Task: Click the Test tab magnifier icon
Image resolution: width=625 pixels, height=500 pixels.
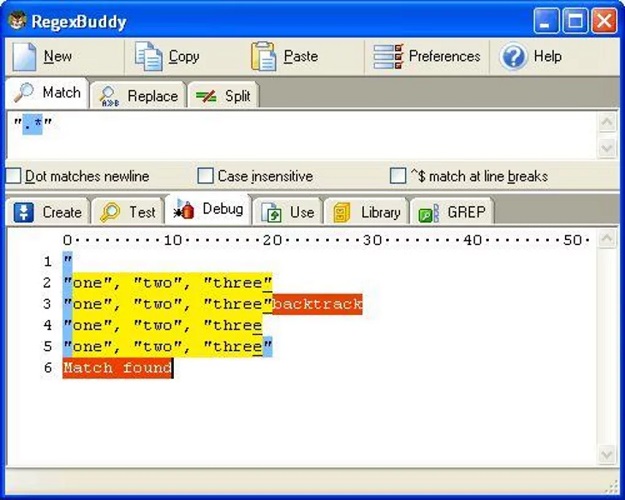Action: point(110,212)
